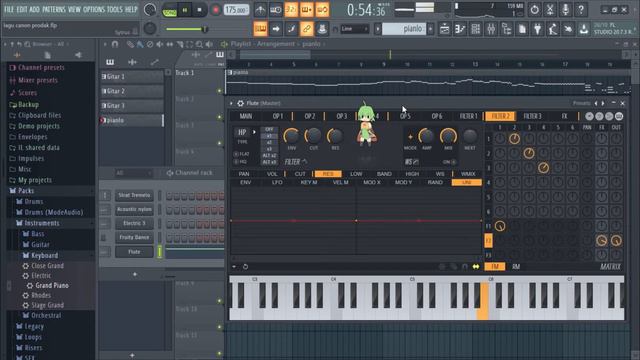Open the browser view icon
The image size is (640, 360).
point(507,29)
